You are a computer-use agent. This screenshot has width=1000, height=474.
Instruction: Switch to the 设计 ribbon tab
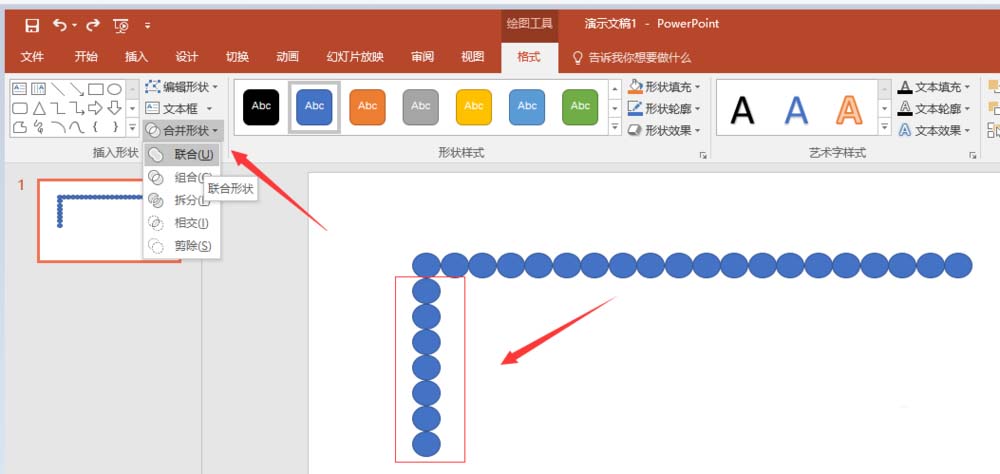tap(186, 57)
